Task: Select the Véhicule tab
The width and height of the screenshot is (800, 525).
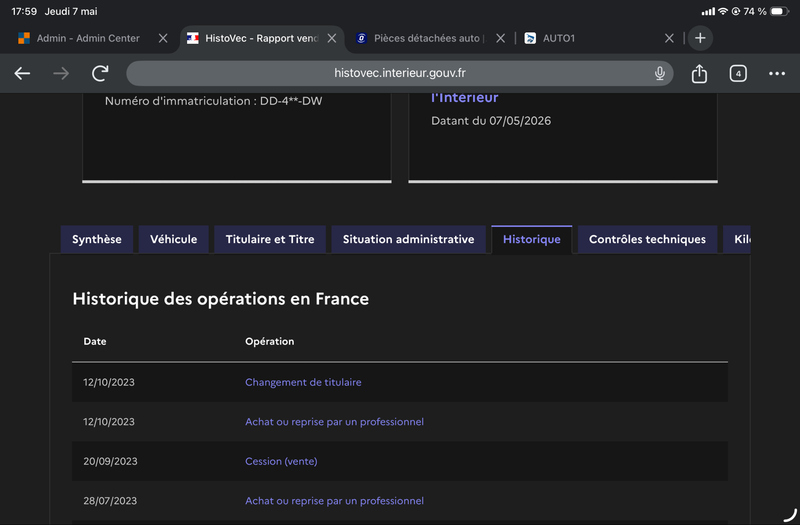Action: tap(173, 239)
